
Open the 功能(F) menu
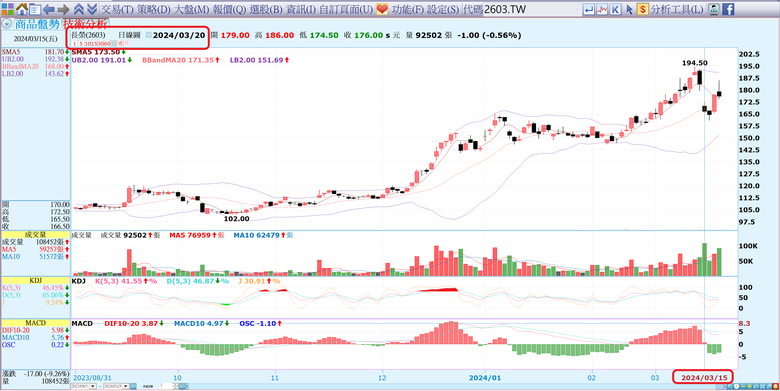pos(407,9)
